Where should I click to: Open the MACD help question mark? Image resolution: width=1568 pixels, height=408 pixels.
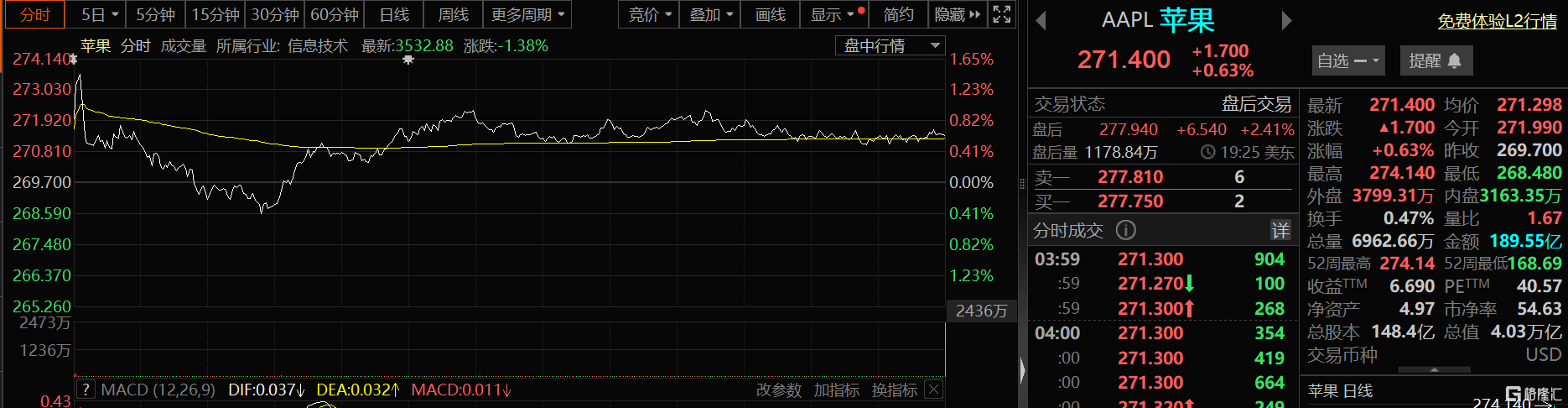click(86, 390)
